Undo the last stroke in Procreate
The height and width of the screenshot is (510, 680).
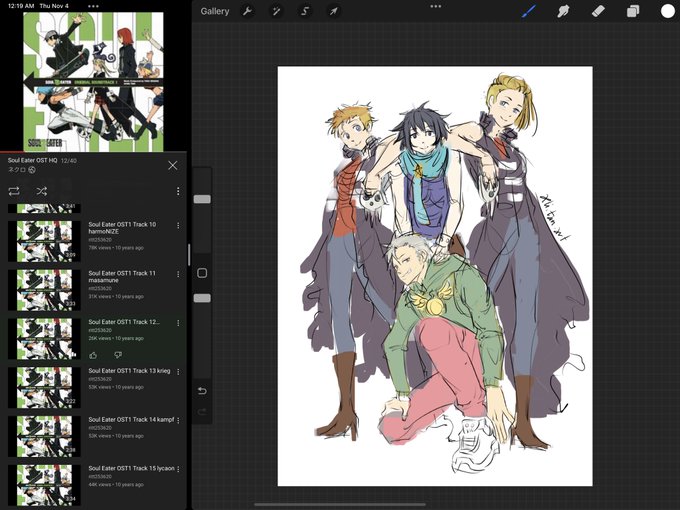(x=202, y=391)
